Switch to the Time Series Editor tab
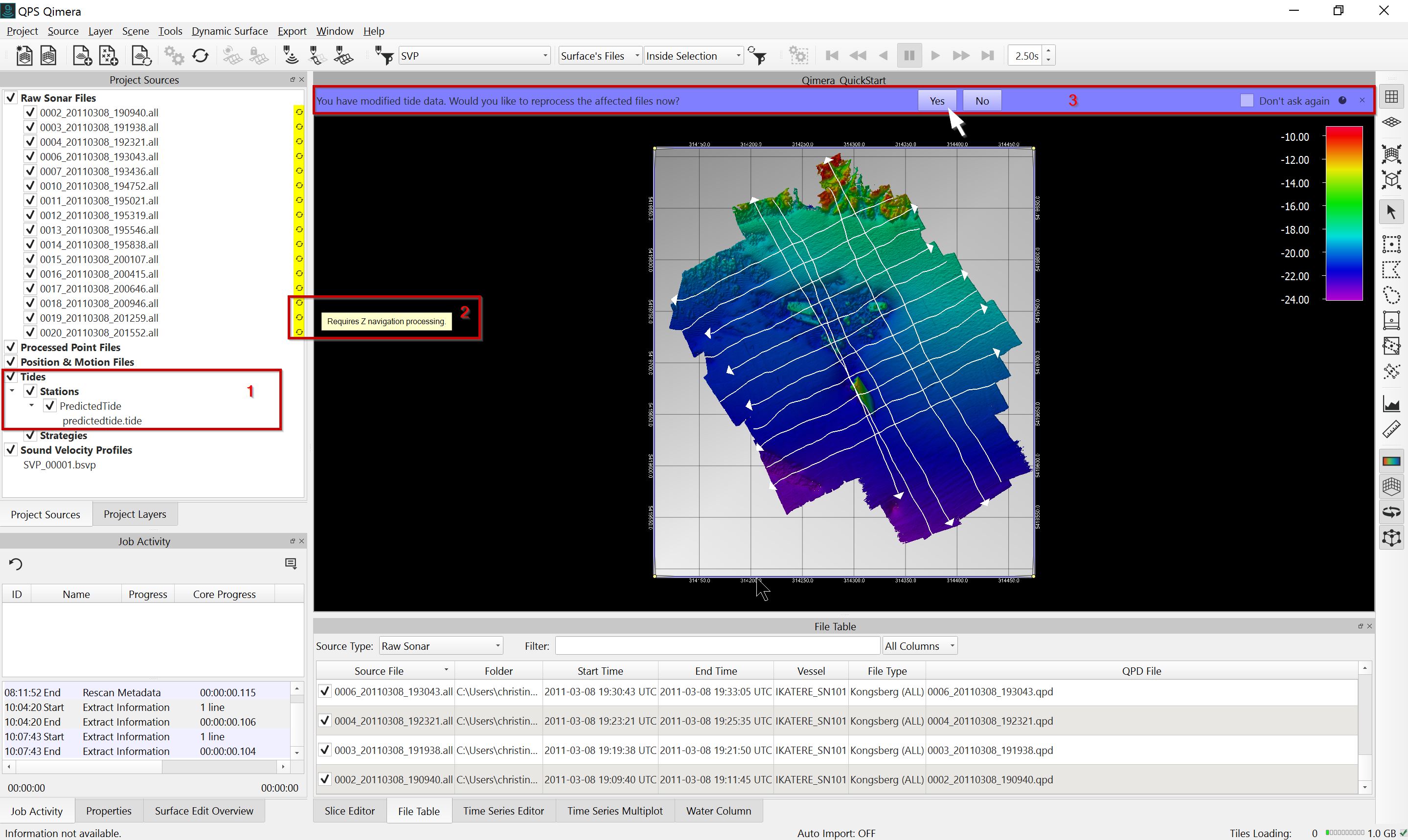 point(503,811)
